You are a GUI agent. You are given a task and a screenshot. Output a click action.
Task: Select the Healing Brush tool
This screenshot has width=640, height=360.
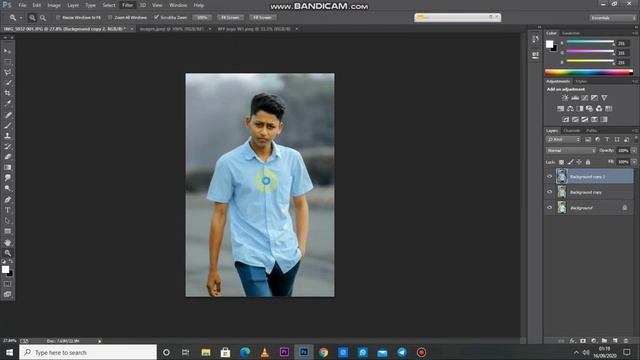[x=7, y=115]
